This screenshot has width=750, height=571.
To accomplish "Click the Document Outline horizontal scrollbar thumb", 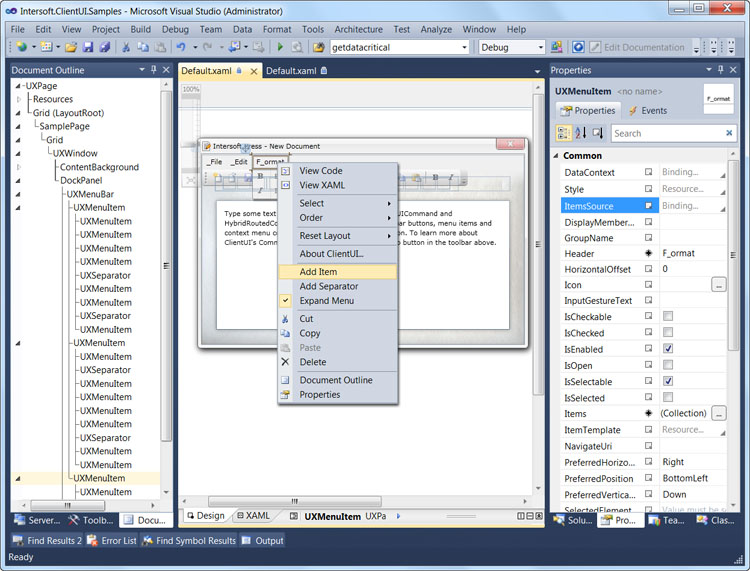I will 67,505.
